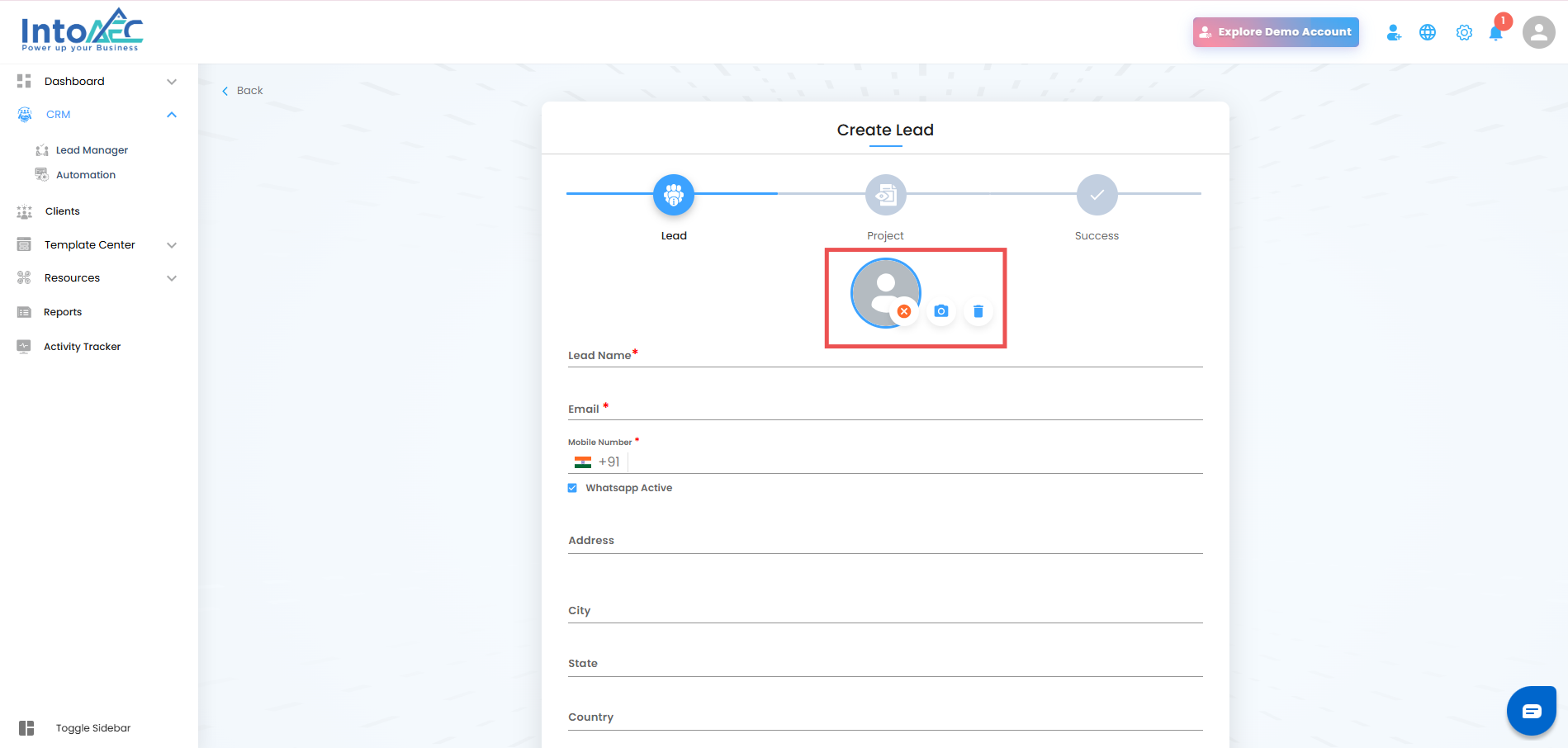Click the State input field

pos(885,664)
